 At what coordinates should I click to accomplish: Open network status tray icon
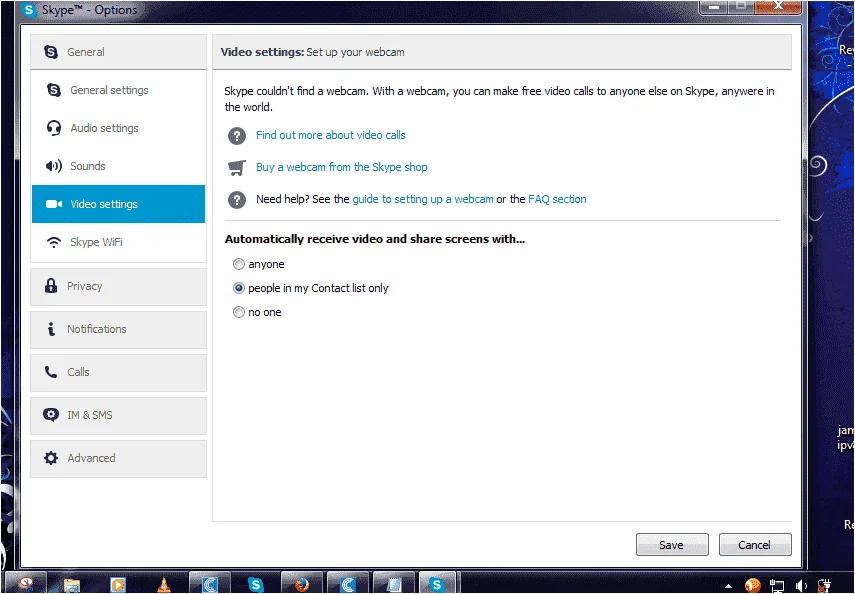point(776,586)
